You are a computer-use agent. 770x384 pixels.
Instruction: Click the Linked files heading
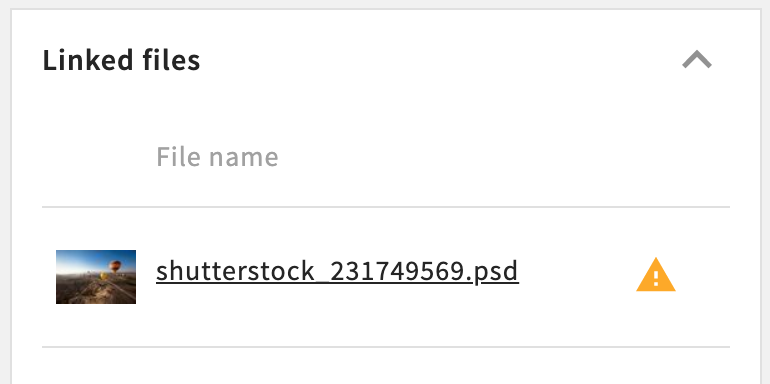click(x=121, y=60)
